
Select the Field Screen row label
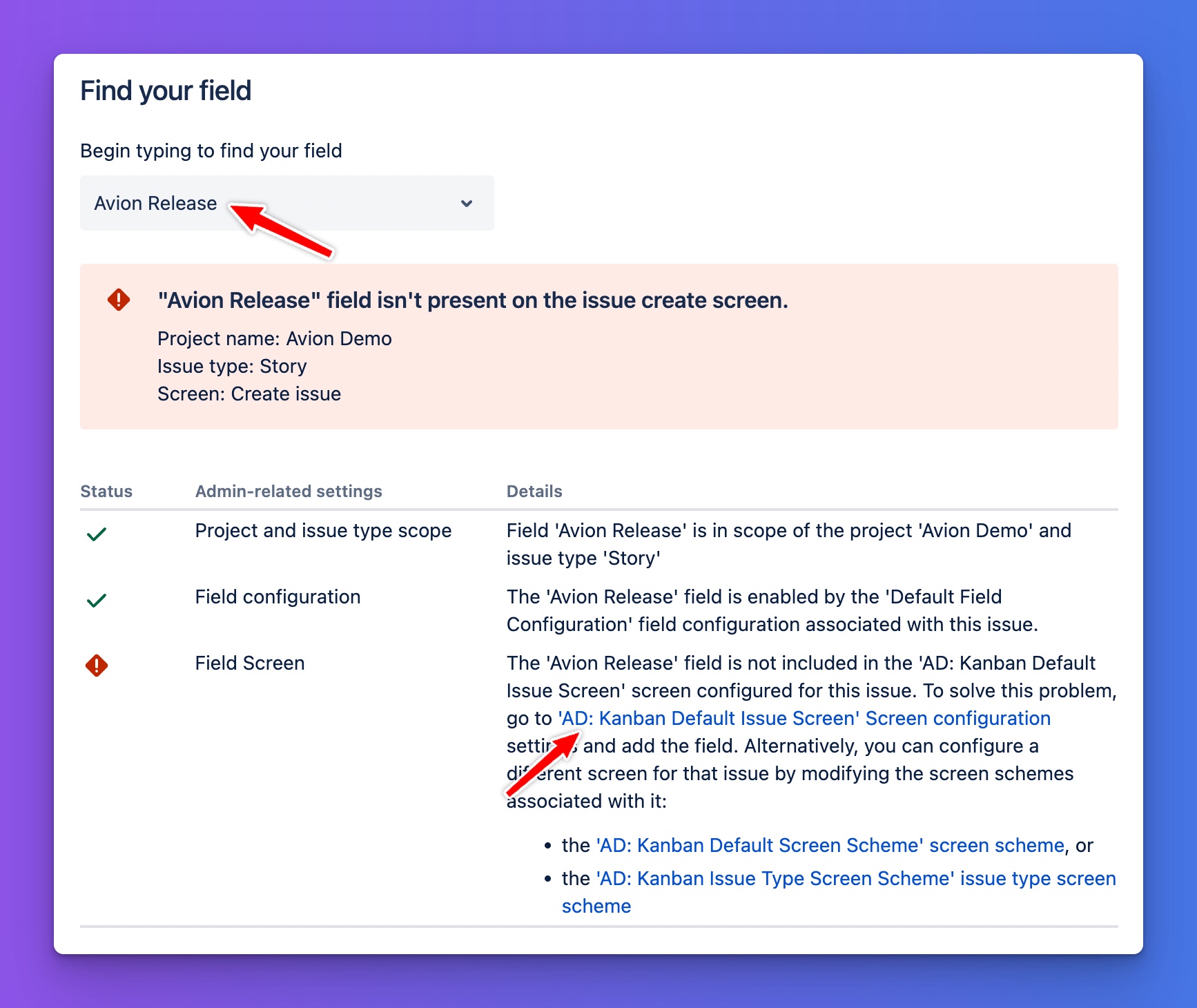pyautogui.click(x=249, y=663)
